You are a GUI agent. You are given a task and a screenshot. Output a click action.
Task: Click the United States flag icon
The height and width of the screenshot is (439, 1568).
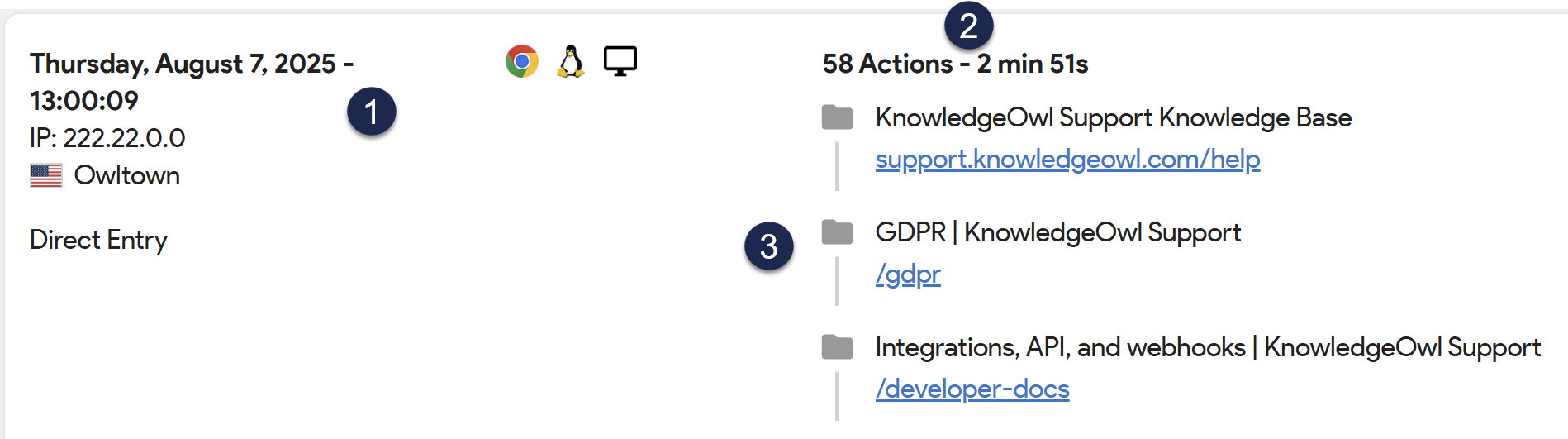pyautogui.click(x=46, y=175)
